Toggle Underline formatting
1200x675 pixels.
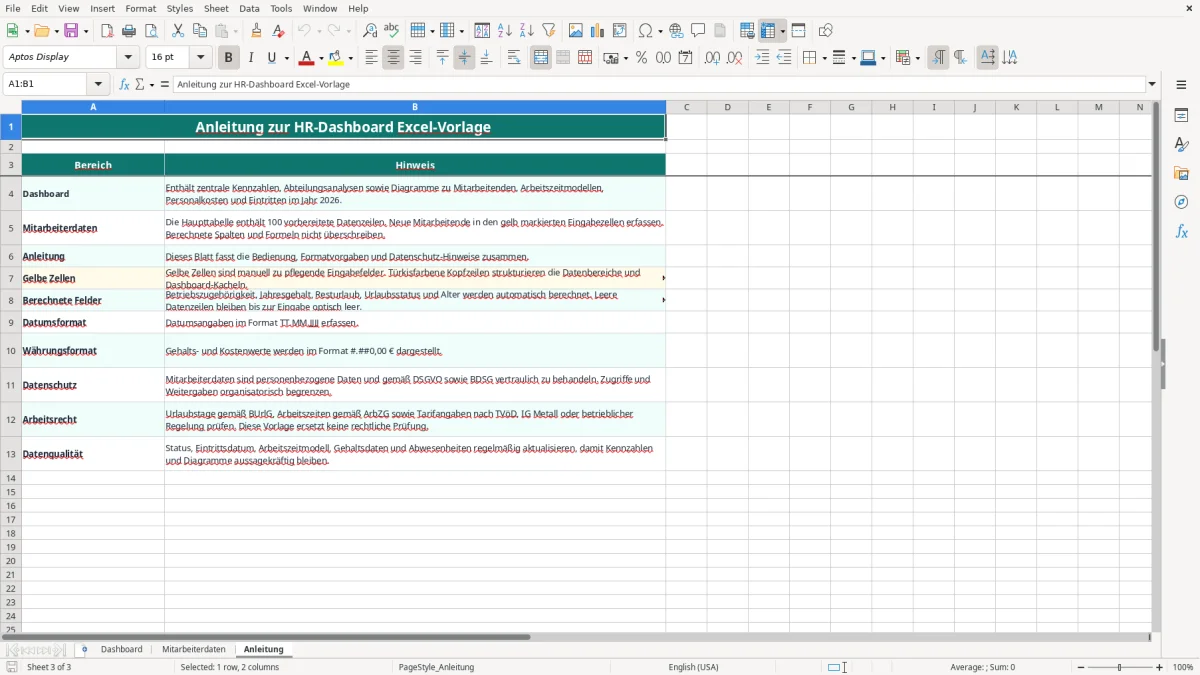pyautogui.click(x=271, y=58)
